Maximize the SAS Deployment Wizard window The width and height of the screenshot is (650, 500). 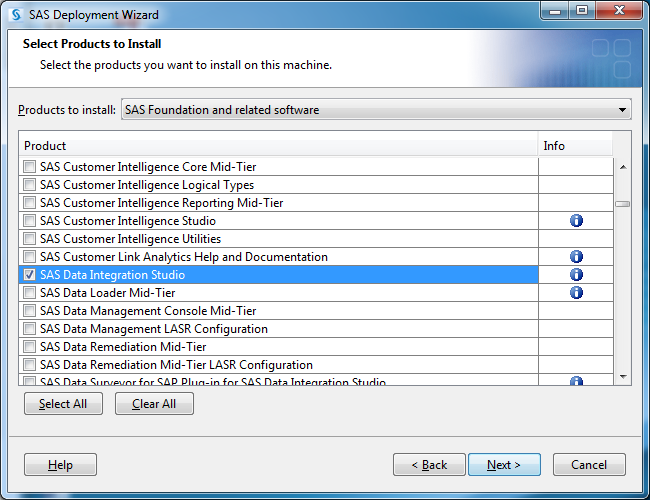point(582,11)
